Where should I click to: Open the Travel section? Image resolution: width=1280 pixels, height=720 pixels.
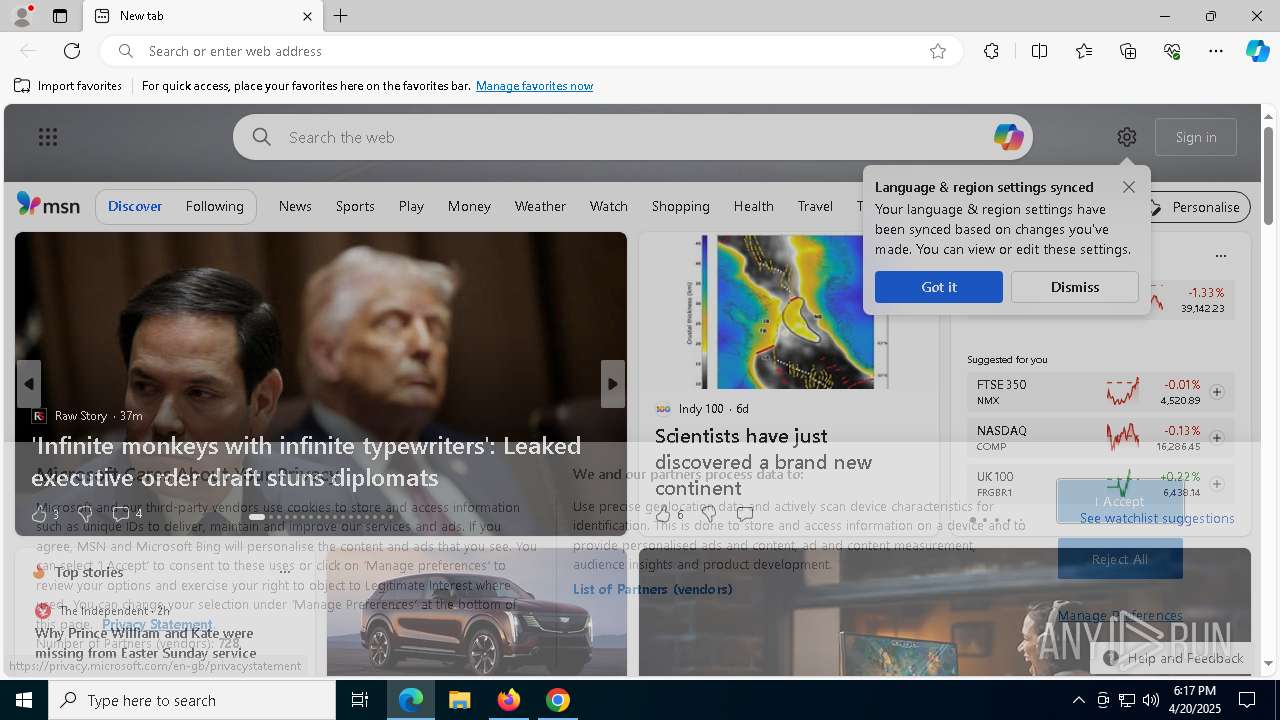click(x=815, y=206)
